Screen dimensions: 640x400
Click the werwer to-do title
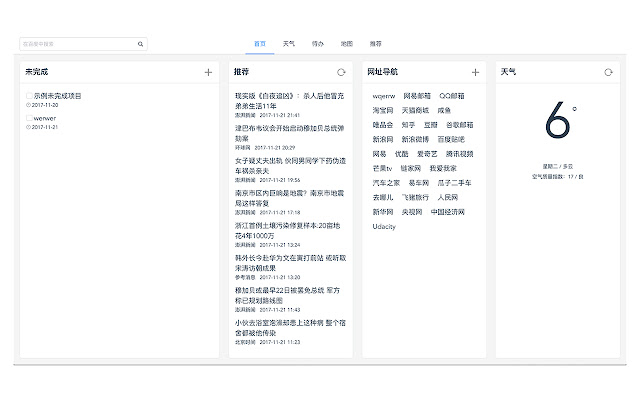45,118
